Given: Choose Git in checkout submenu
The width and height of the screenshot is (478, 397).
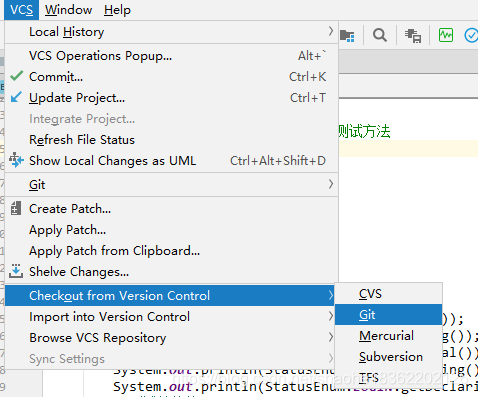Looking at the screenshot, I should 389,314.
